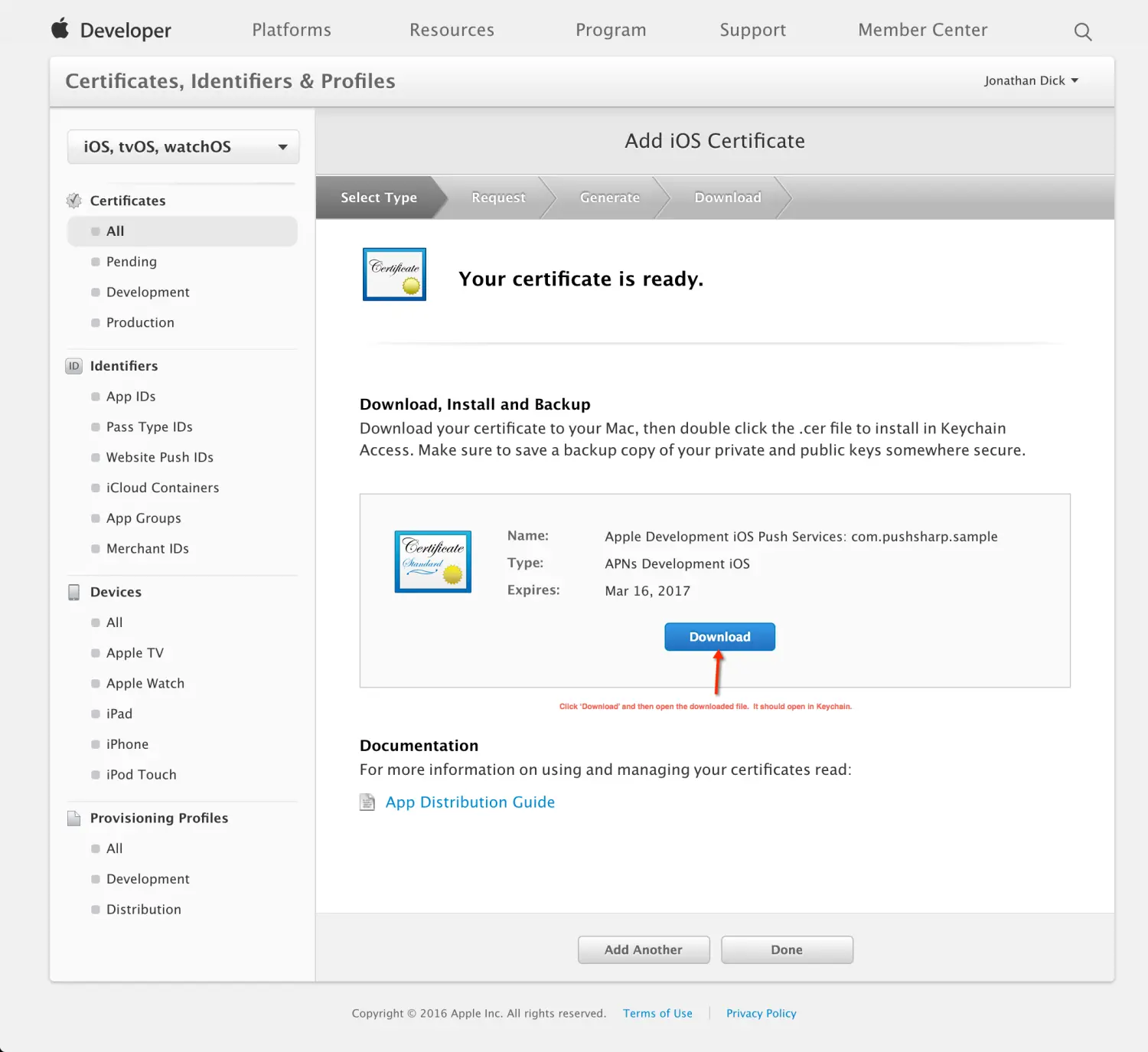
Task: Click the Certificates, Identifiers & Profiles title
Action: 230,81
